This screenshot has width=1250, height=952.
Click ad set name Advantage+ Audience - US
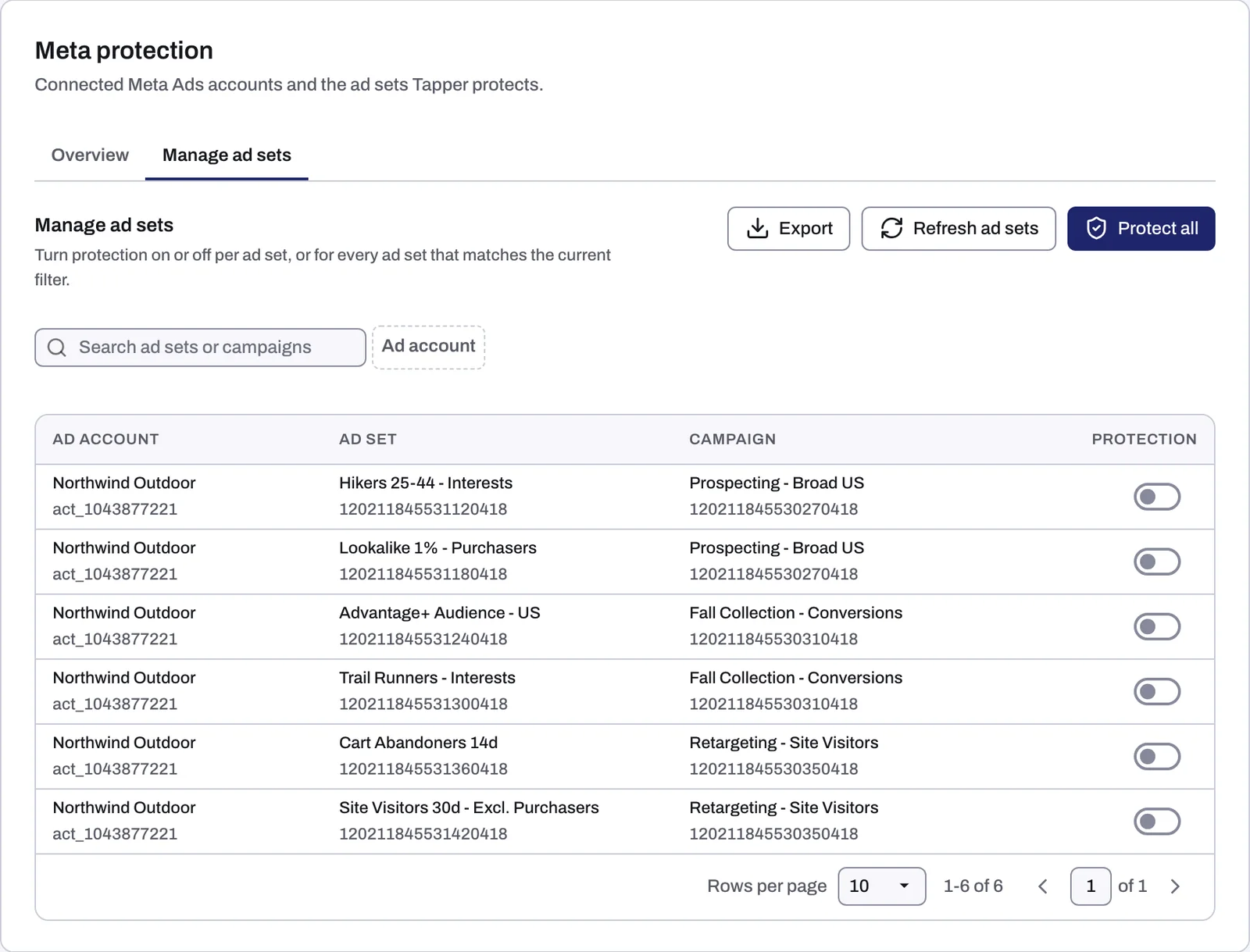[x=439, y=613]
